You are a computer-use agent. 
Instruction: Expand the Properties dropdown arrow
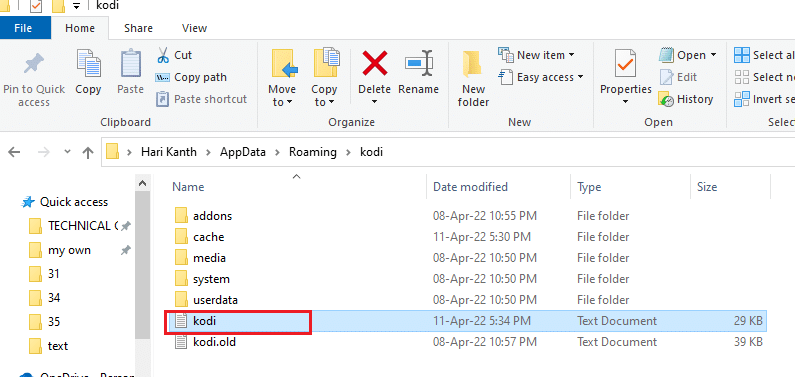pyautogui.click(x=625, y=102)
